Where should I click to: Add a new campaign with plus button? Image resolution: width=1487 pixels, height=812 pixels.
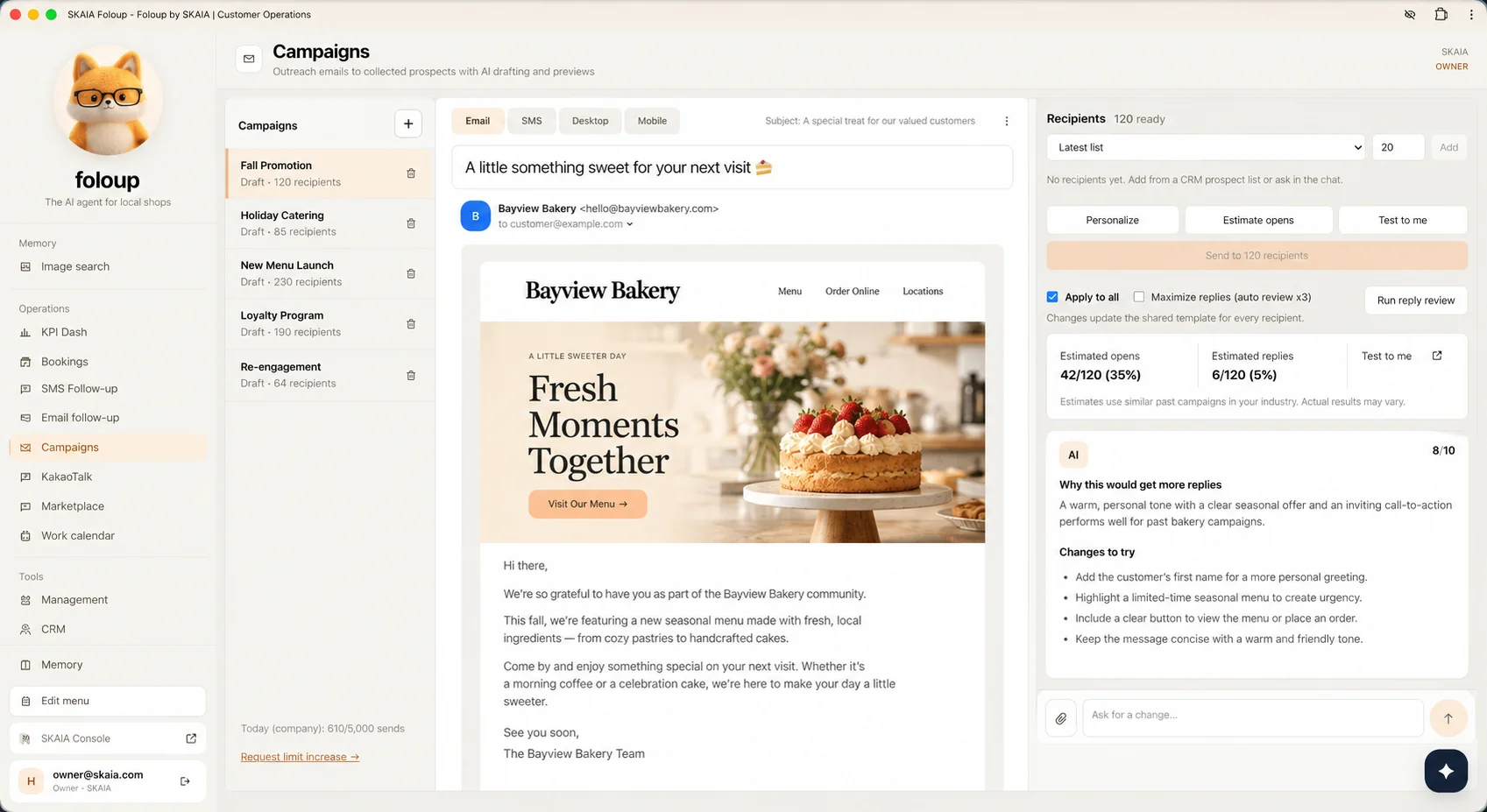click(x=408, y=124)
